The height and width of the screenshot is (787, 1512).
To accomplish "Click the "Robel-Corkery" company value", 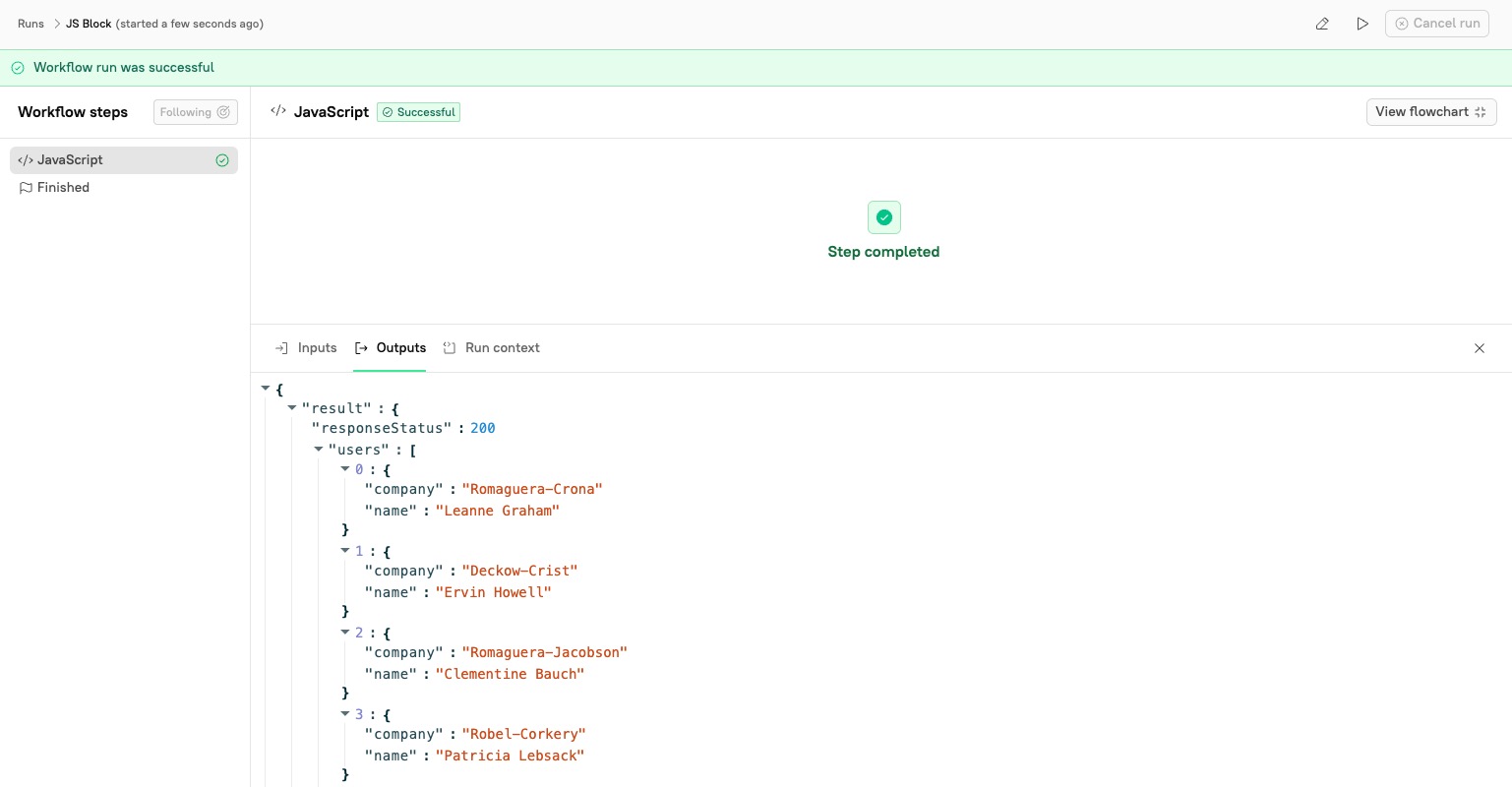I will (523, 734).
